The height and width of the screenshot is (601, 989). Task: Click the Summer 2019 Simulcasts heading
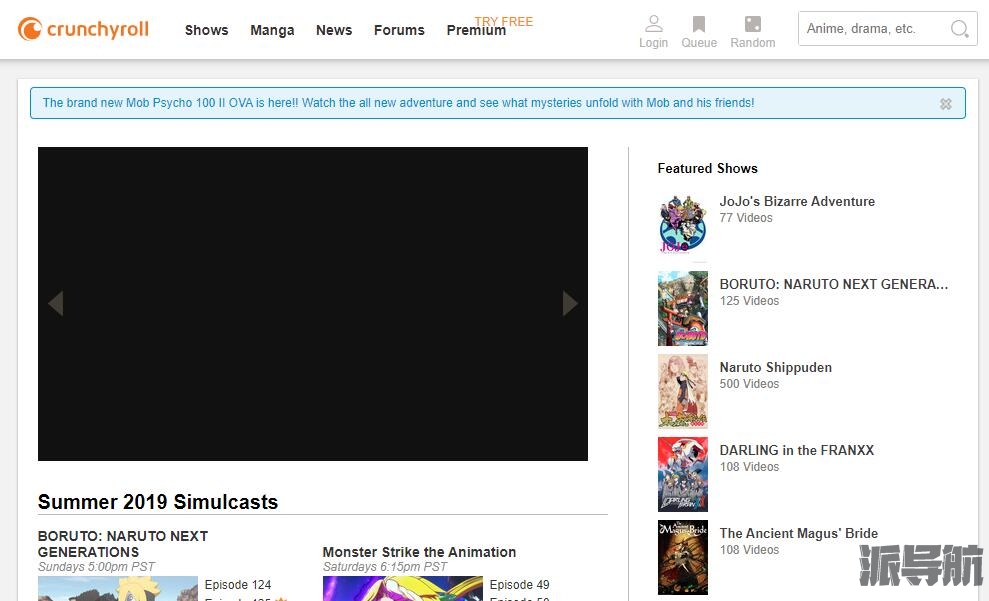158,501
